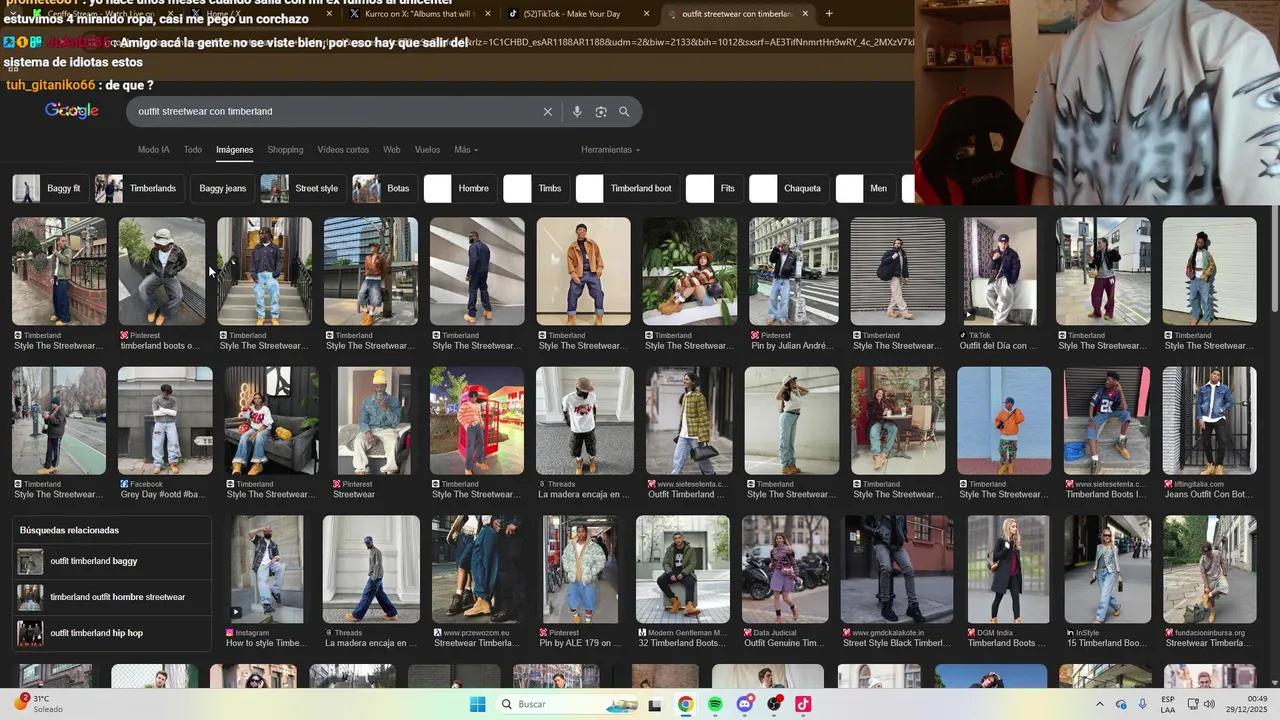Open the Windows Start menu
This screenshot has width=1280, height=720.
[477, 704]
